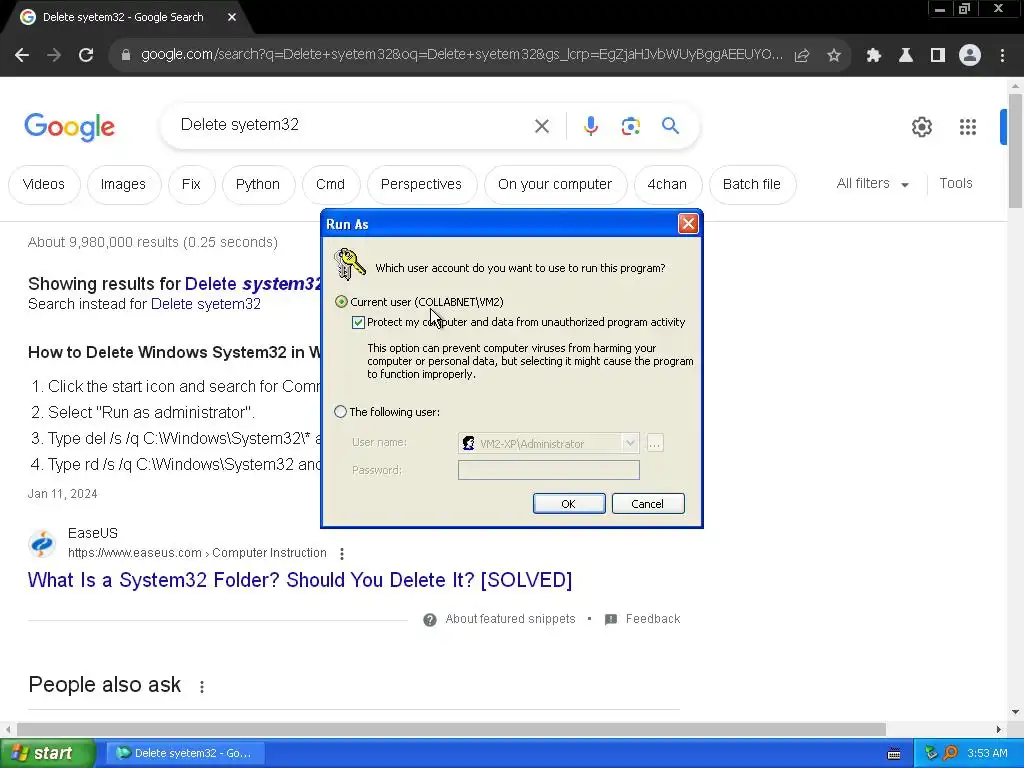Select Delete syetem32 taskbar button
Viewport: 1024px width, 768px height.
[x=185, y=753]
